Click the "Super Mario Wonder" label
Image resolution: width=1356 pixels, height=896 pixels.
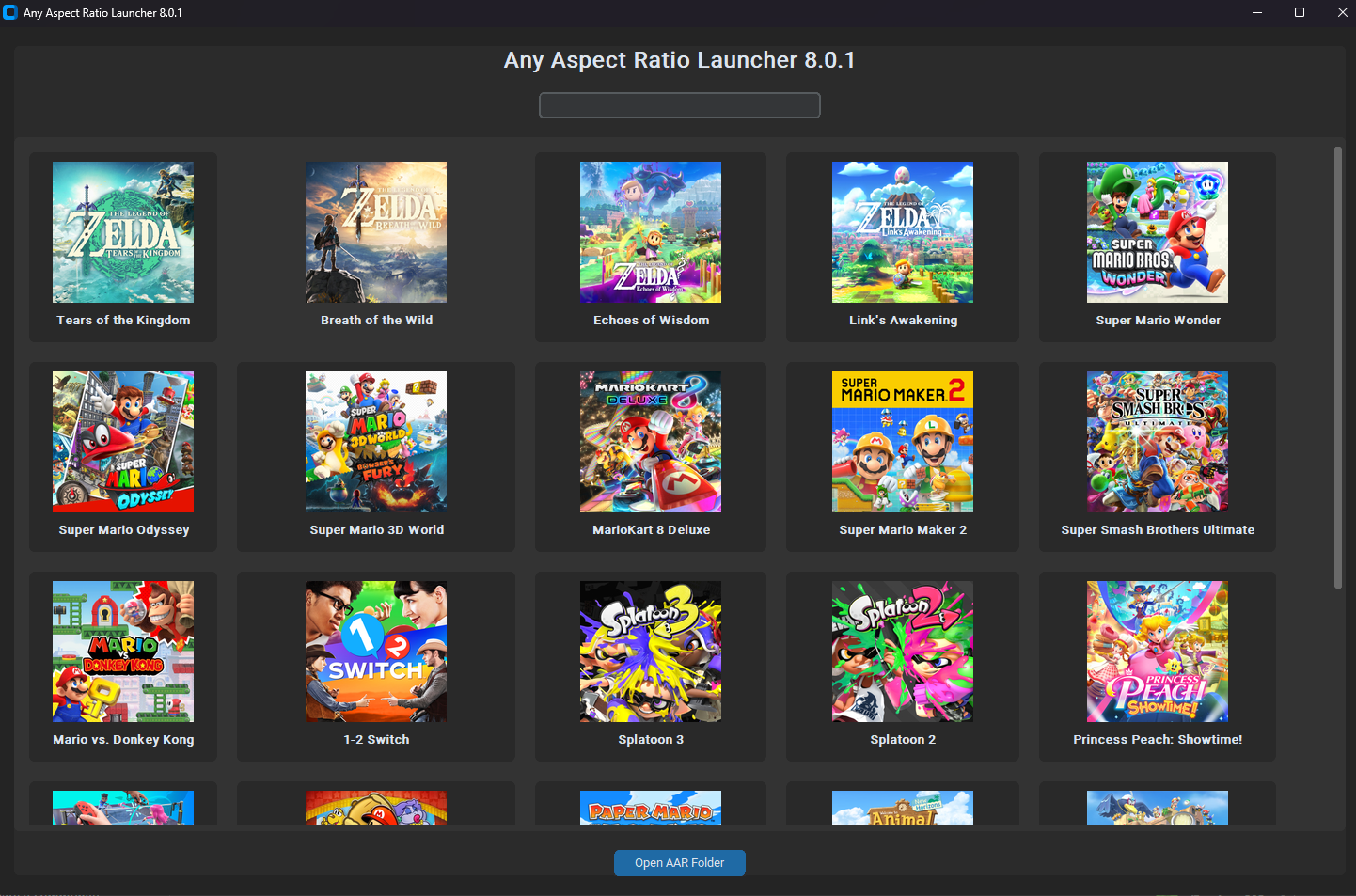click(x=1158, y=321)
